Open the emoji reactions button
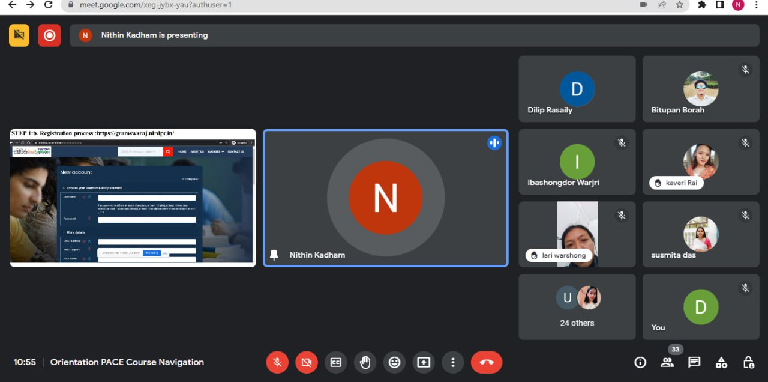The image size is (768, 382). (394, 362)
